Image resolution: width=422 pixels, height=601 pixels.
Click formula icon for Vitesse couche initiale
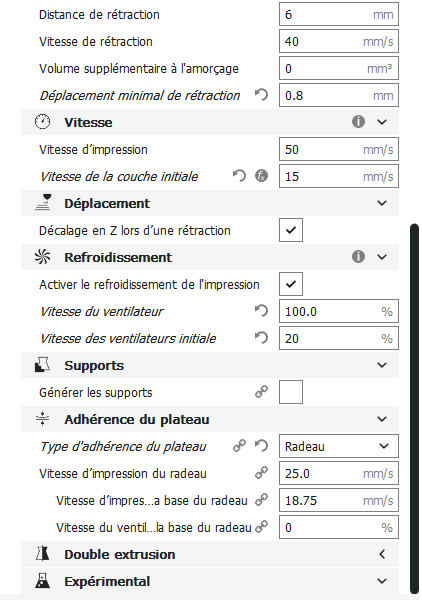261,176
